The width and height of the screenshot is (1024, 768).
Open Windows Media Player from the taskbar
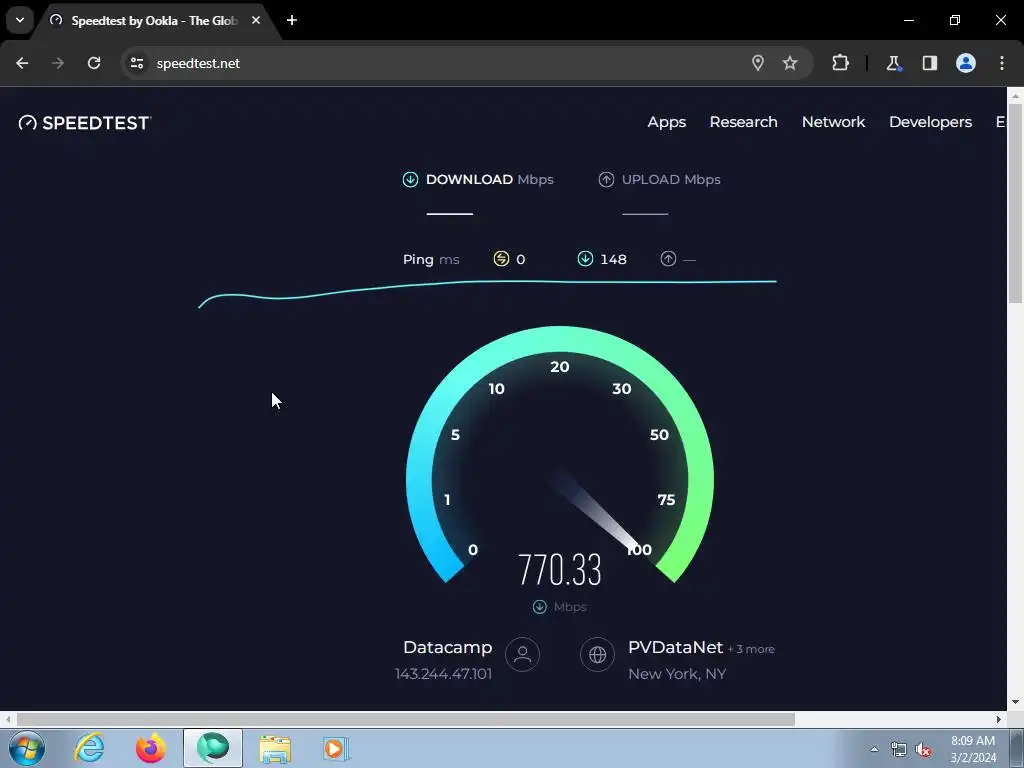(336, 748)
